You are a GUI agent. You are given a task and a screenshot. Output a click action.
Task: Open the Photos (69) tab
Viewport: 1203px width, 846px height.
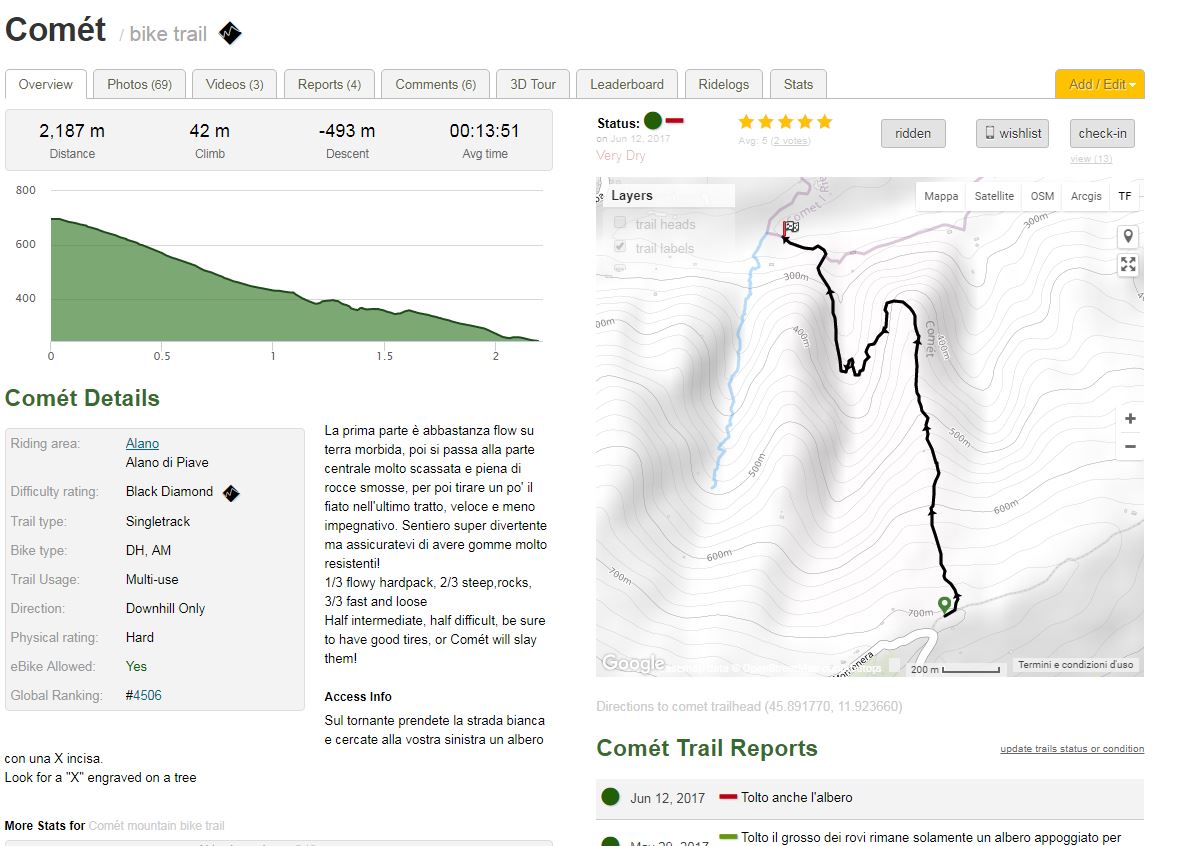139,84
